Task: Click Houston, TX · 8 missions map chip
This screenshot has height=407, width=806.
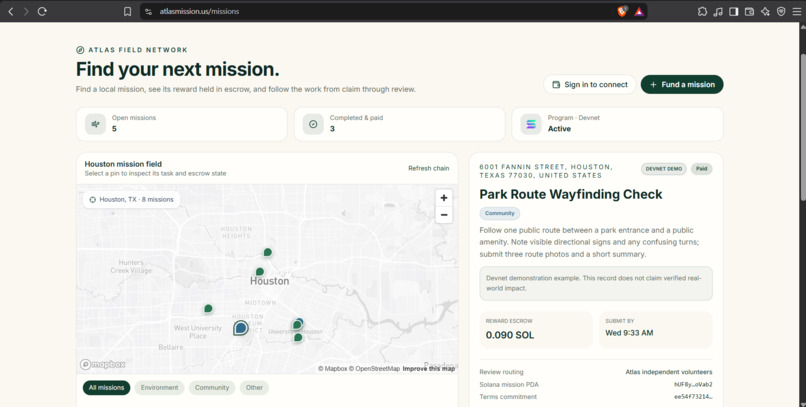Action: coord(132,199)
